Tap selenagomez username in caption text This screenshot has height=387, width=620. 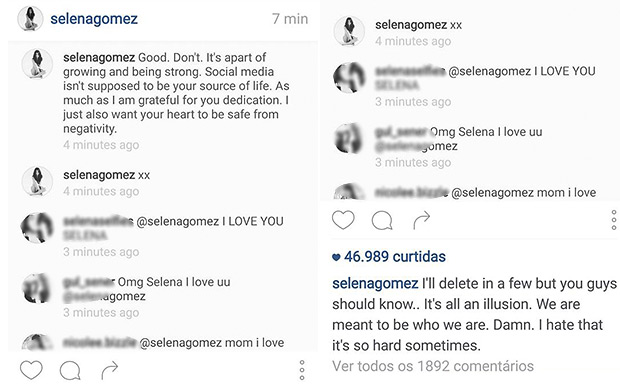[375, 283]
